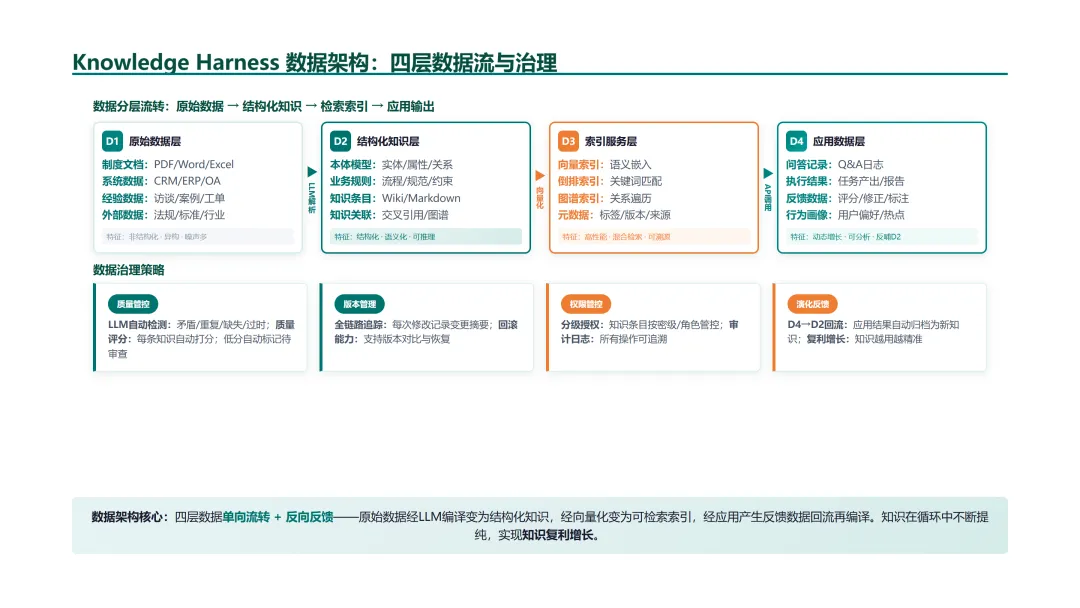The width and height of the screenshot is (1080, 608).
Task: Select the 业务规则: 流程/规范/约束 row
Action: tap(391, 181)
